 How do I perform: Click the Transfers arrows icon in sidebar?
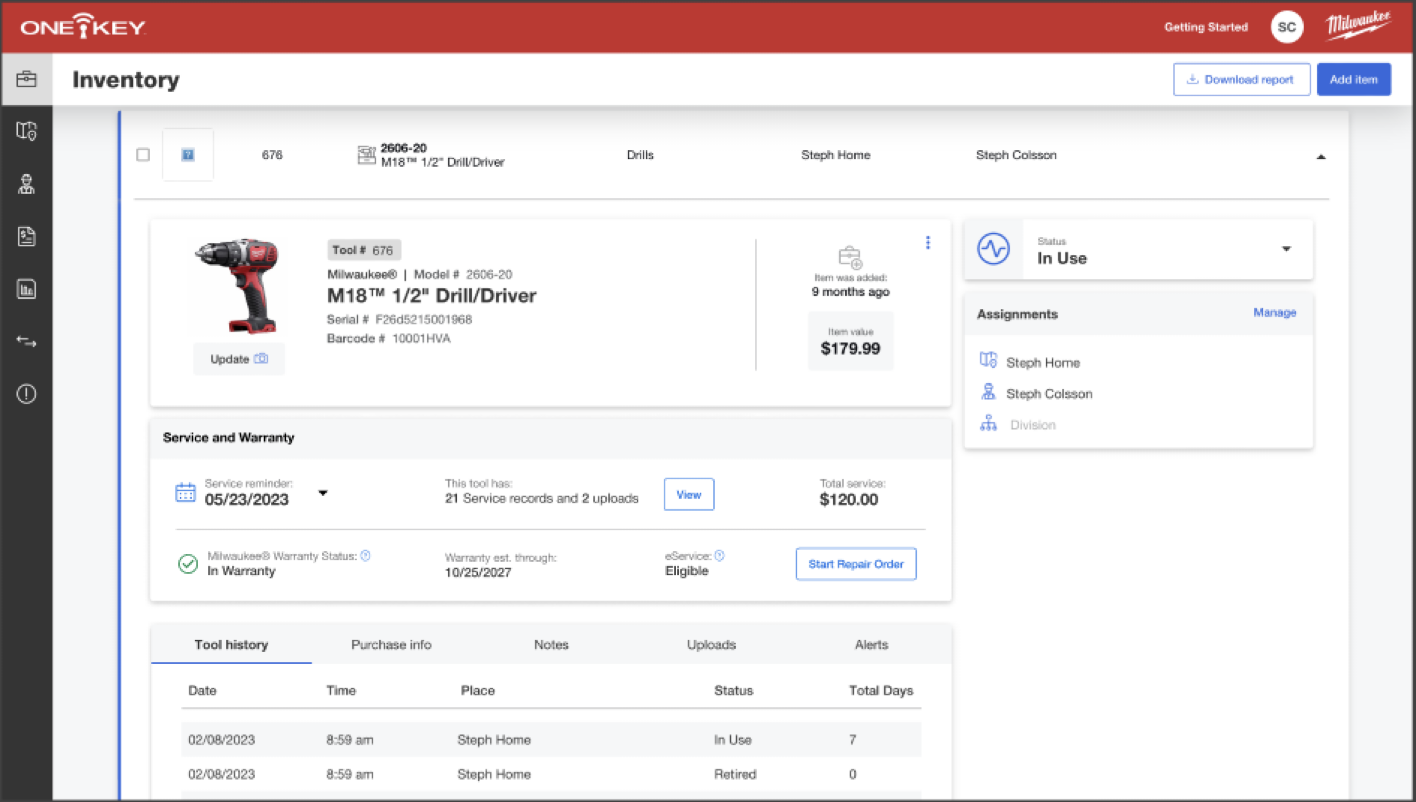tap(26, 342)
